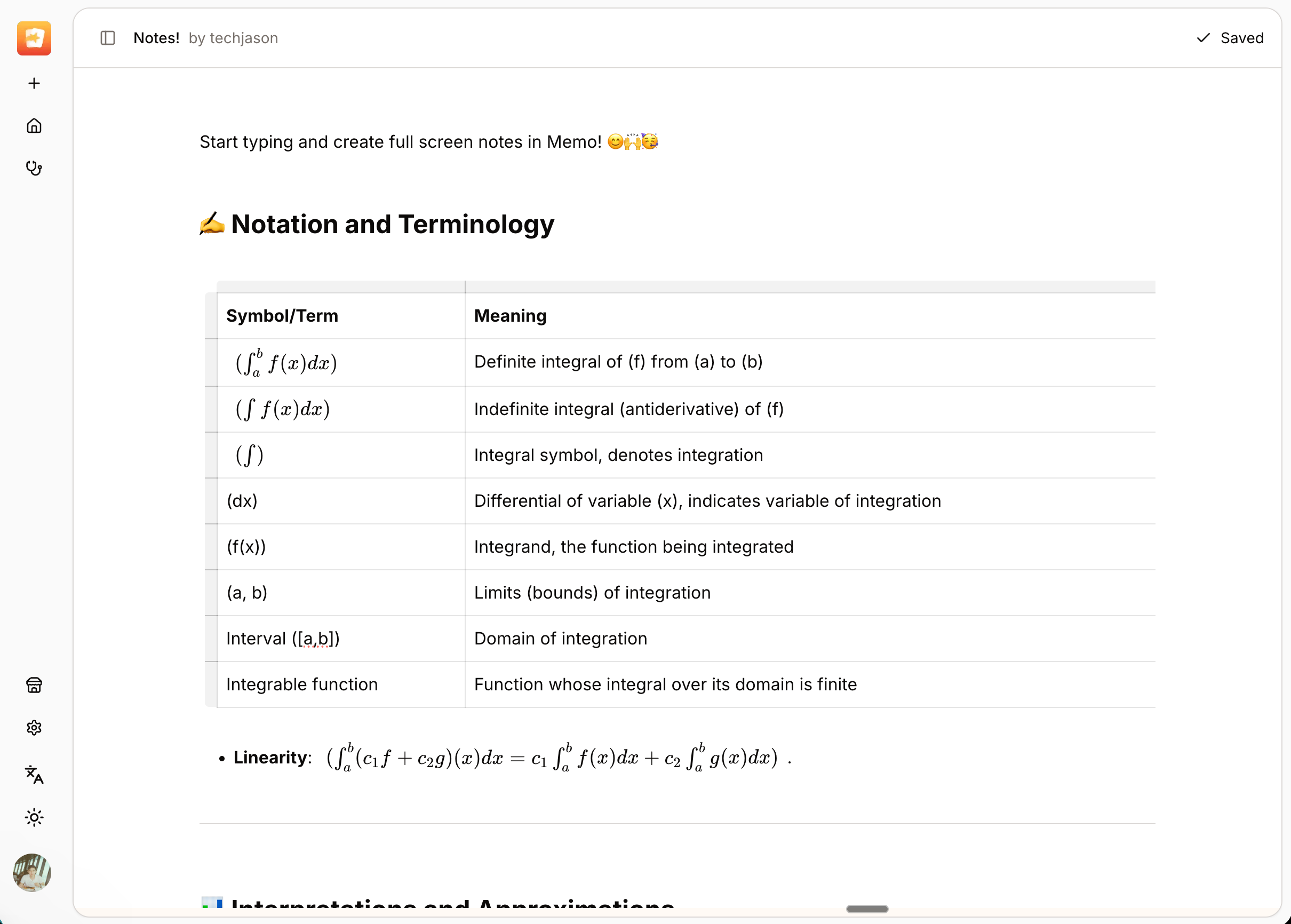This screenshot has height=924, width=1291.
Task: Click the orange Memo app logo
Action: point(34,38)
